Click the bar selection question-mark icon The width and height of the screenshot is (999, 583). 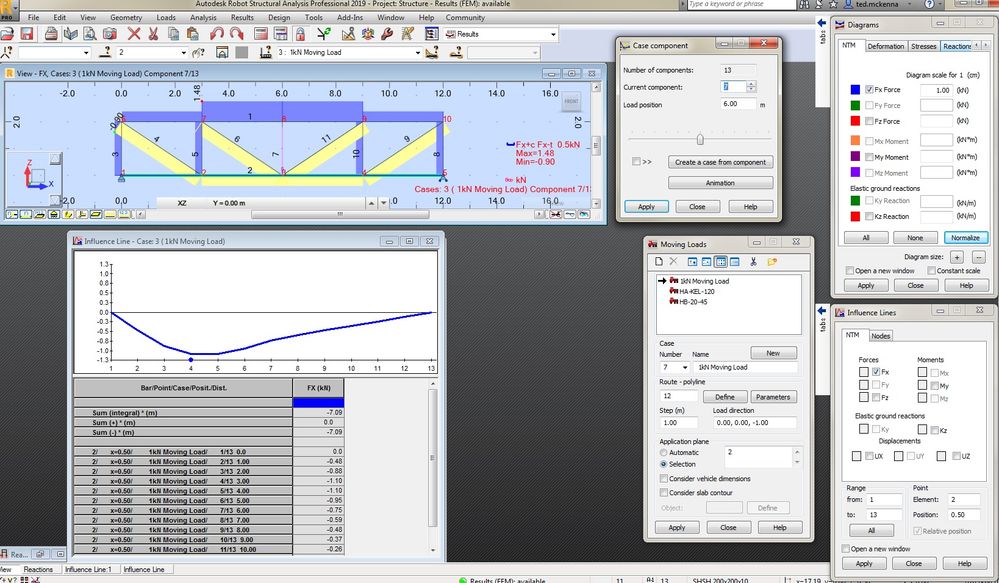tap(106, 52)
